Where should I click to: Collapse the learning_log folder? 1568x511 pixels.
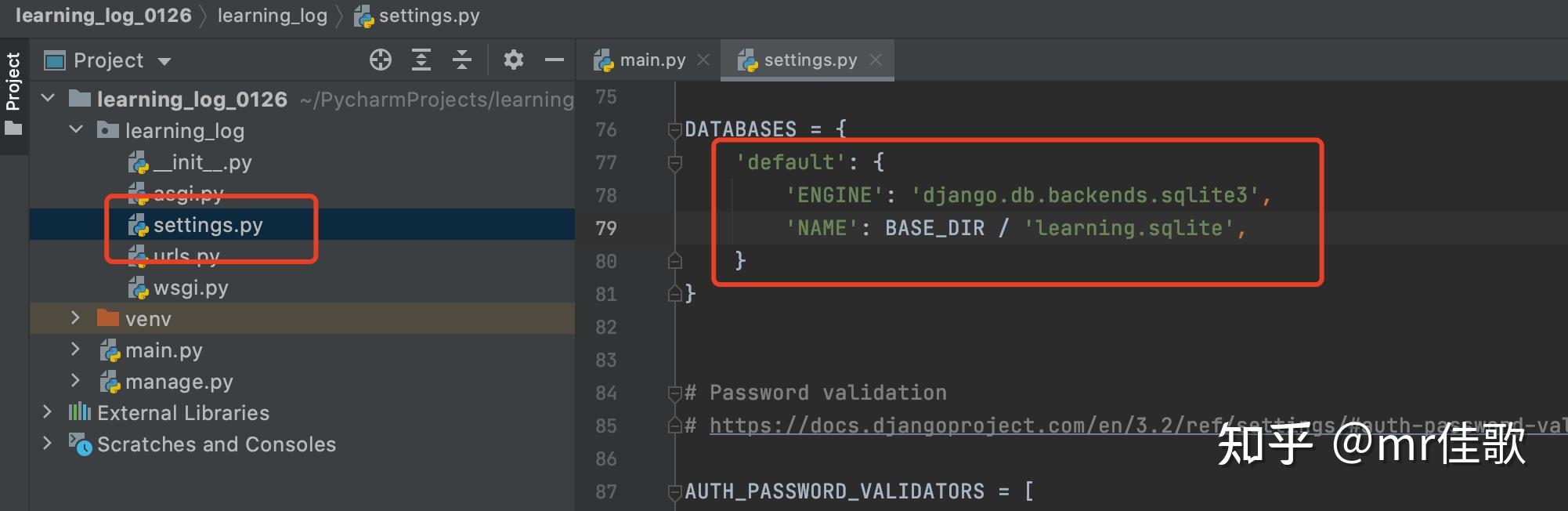(x=75, y=130)
